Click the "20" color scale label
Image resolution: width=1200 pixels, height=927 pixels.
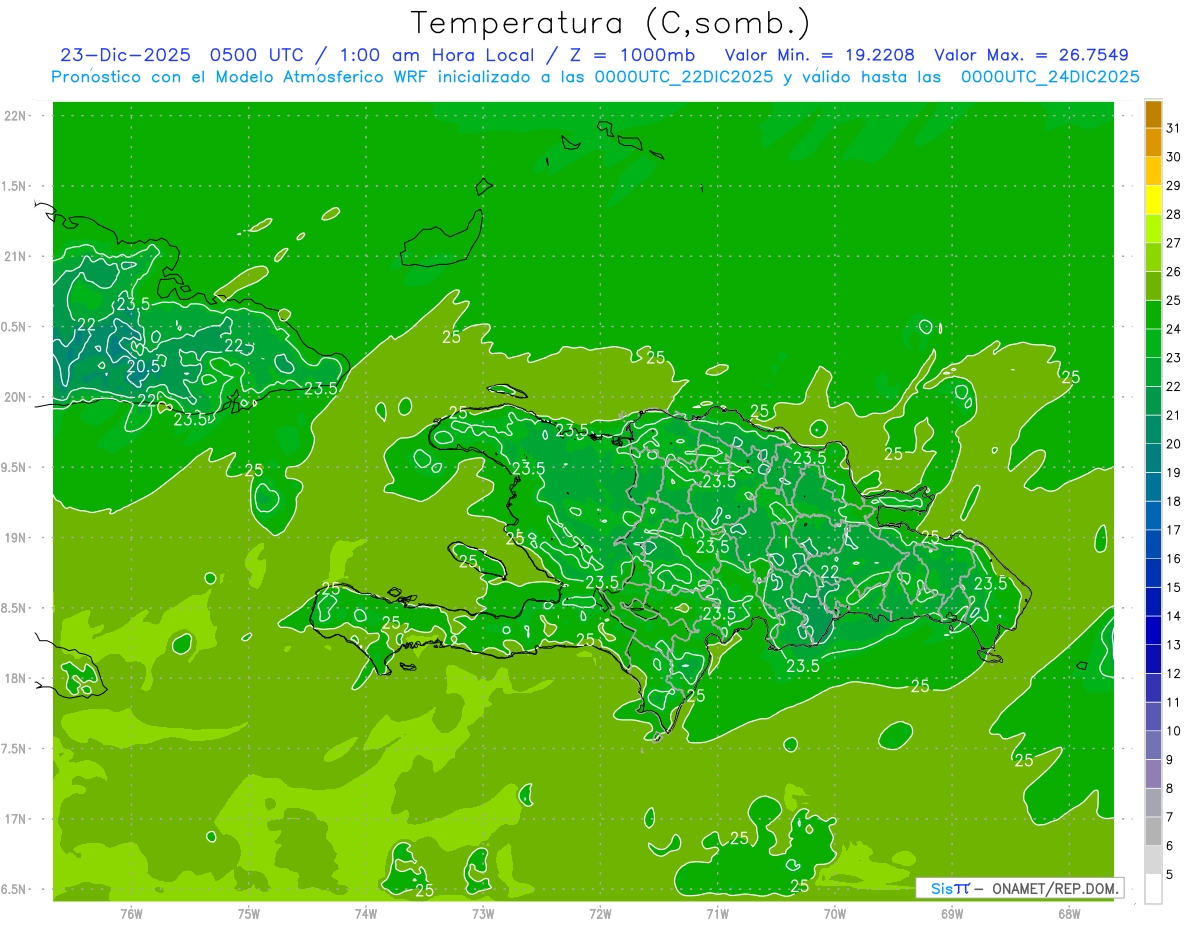(x=1174, y=444)
